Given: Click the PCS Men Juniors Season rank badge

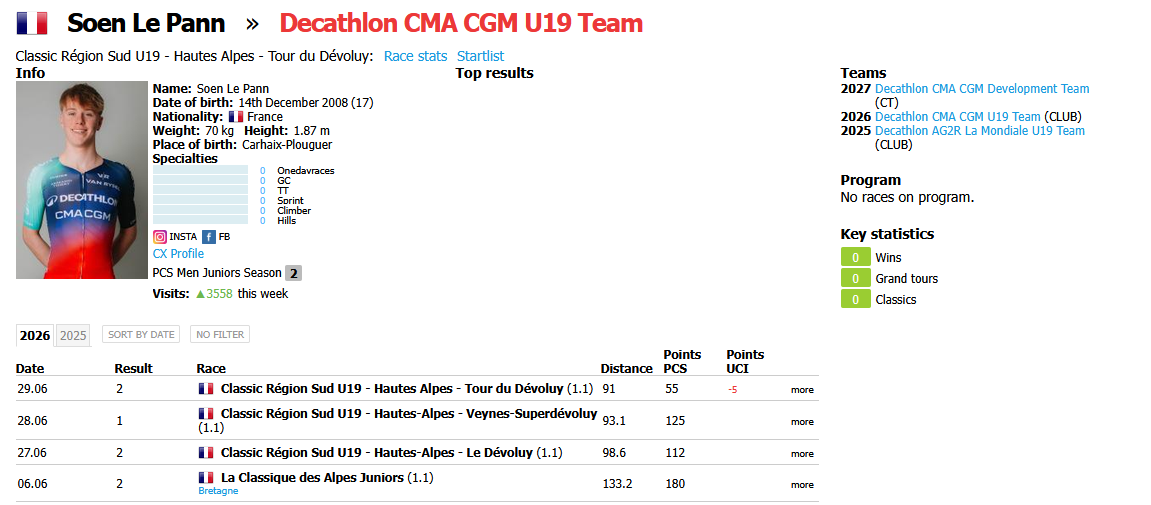Looking at the screenshot, I should point(293,273).
